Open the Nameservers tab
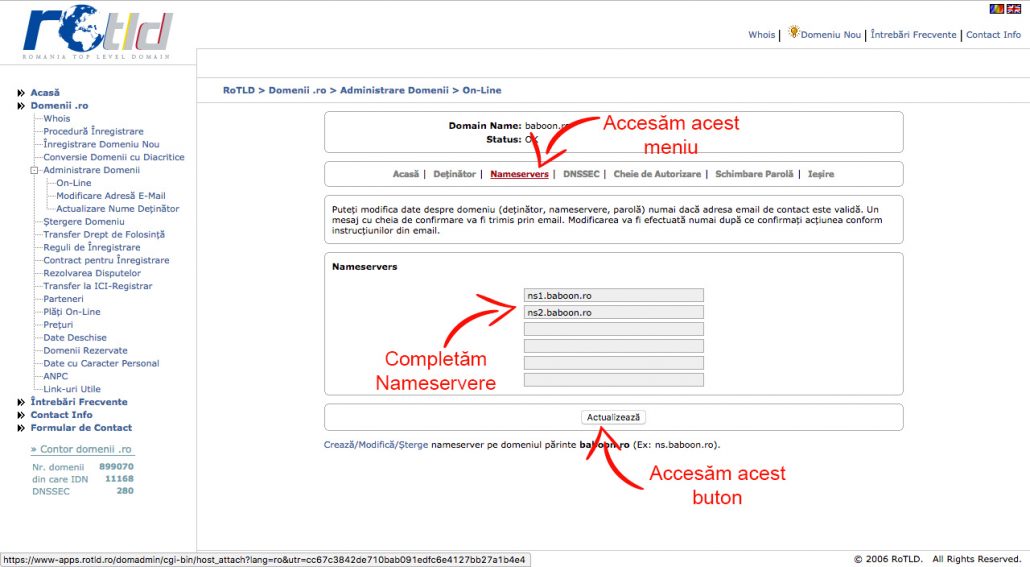Viewport: 1030px width, 567px height. coord(519,174)
